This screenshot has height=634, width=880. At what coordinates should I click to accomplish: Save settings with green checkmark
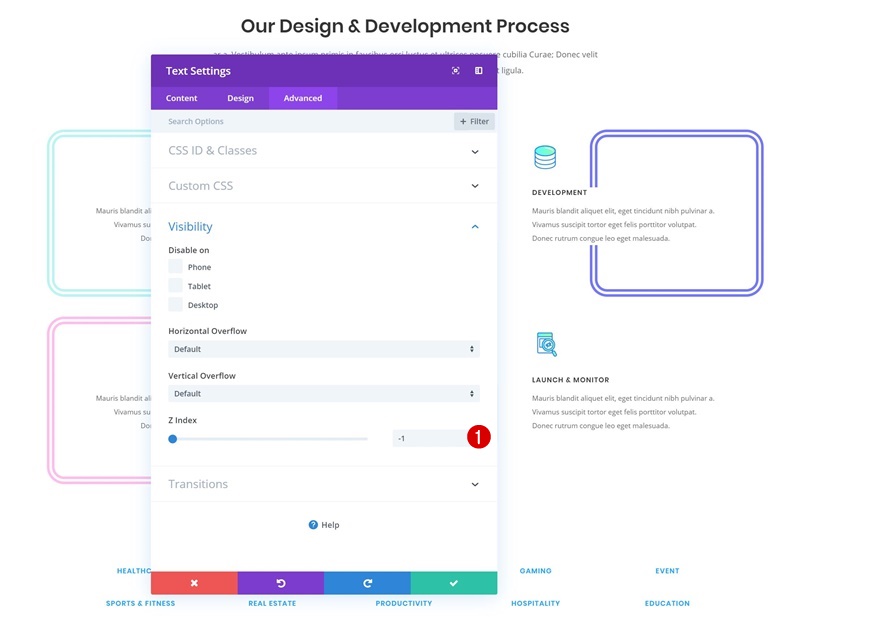[x=453, y=583]
